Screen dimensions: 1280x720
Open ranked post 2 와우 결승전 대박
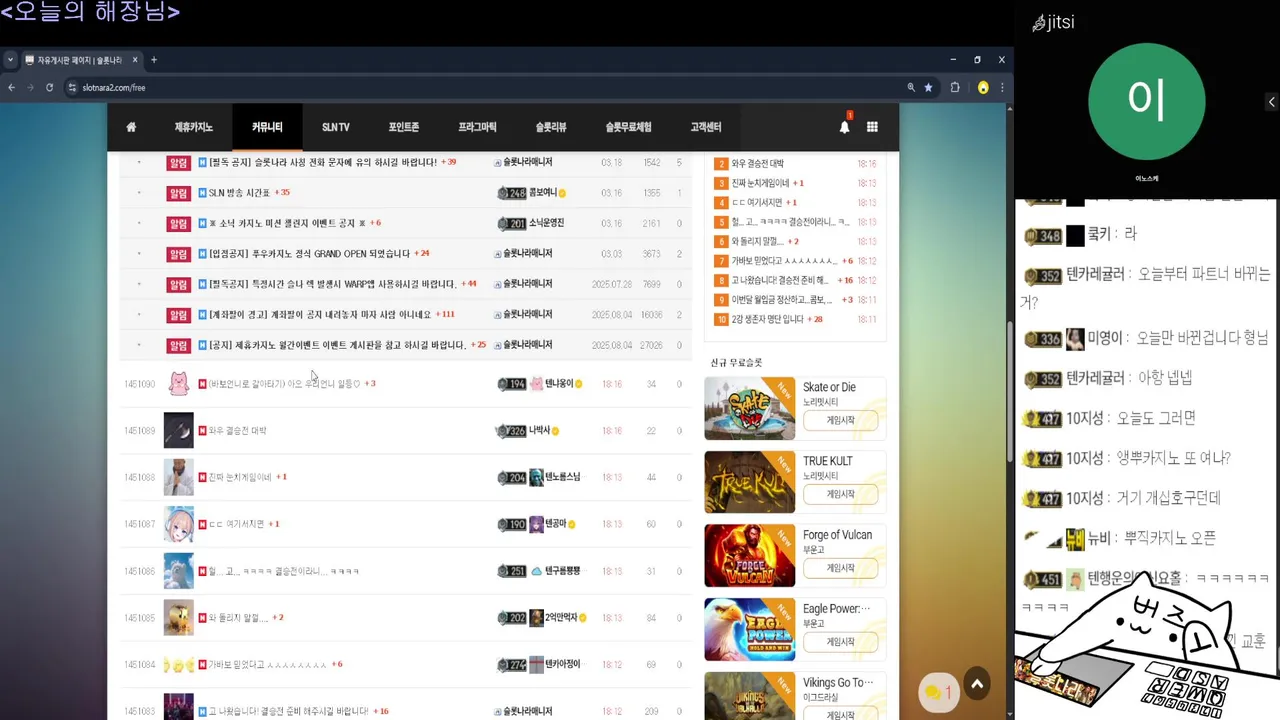click(758, 163)
